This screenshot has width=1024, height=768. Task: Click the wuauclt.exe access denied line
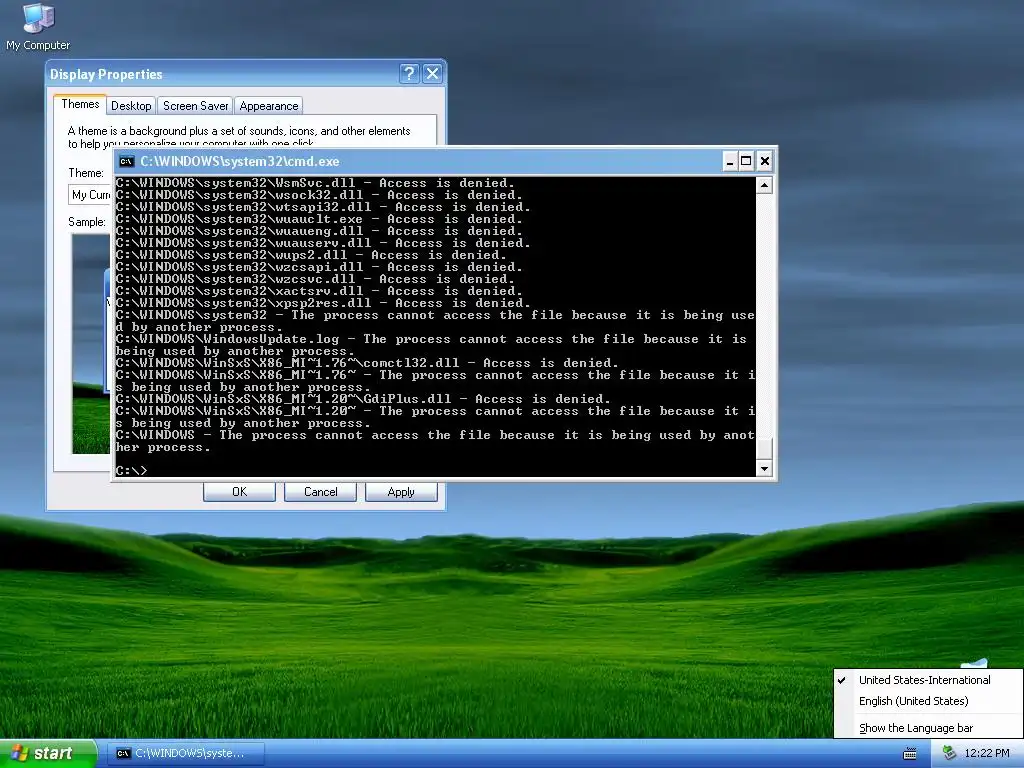tap(319, 219)
